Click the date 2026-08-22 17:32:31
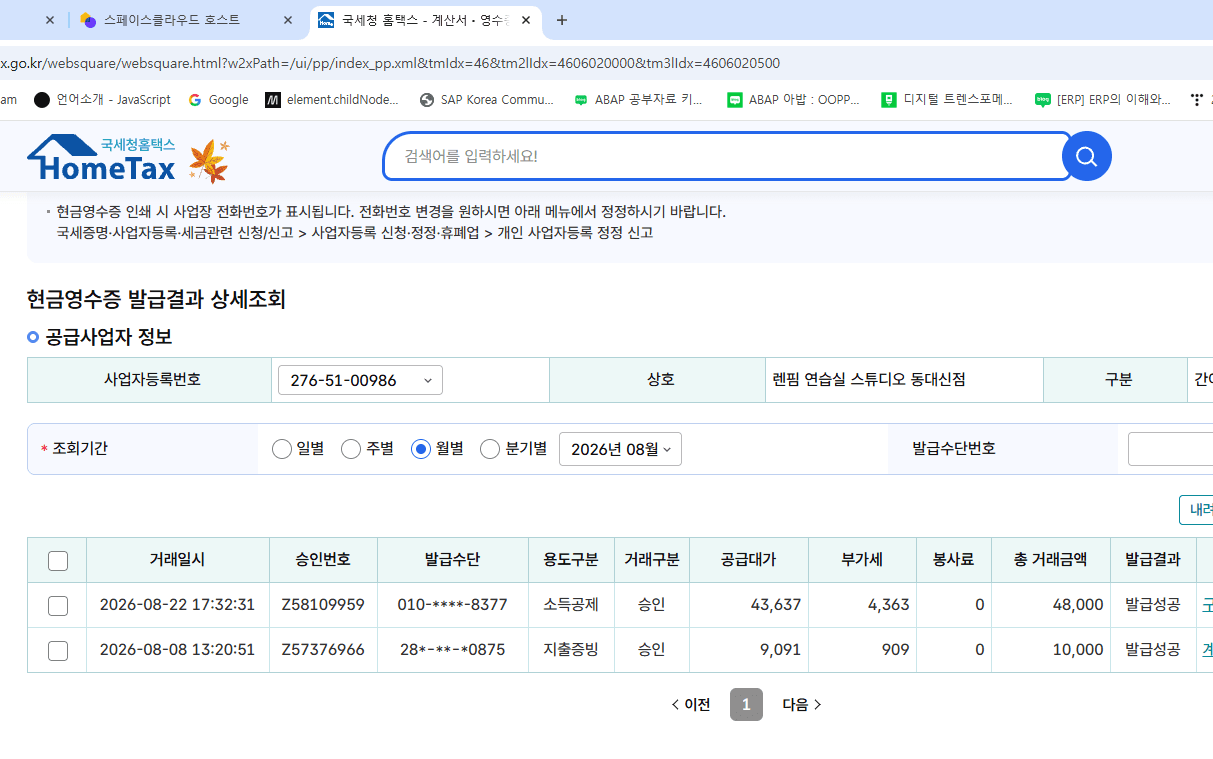The image size is (1213, 759). point(177,605)
